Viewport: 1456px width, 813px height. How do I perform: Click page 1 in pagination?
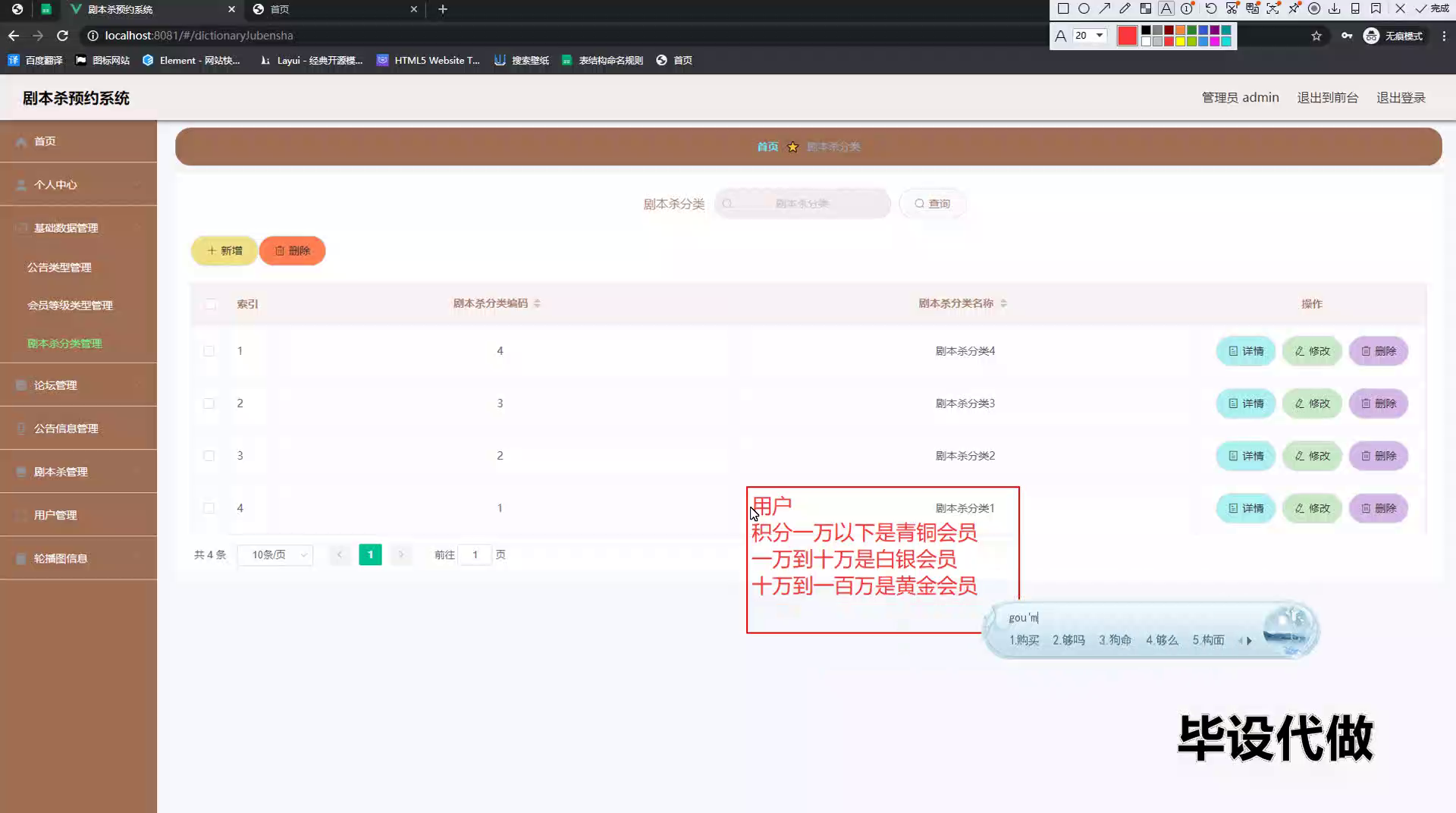(370, 555)
